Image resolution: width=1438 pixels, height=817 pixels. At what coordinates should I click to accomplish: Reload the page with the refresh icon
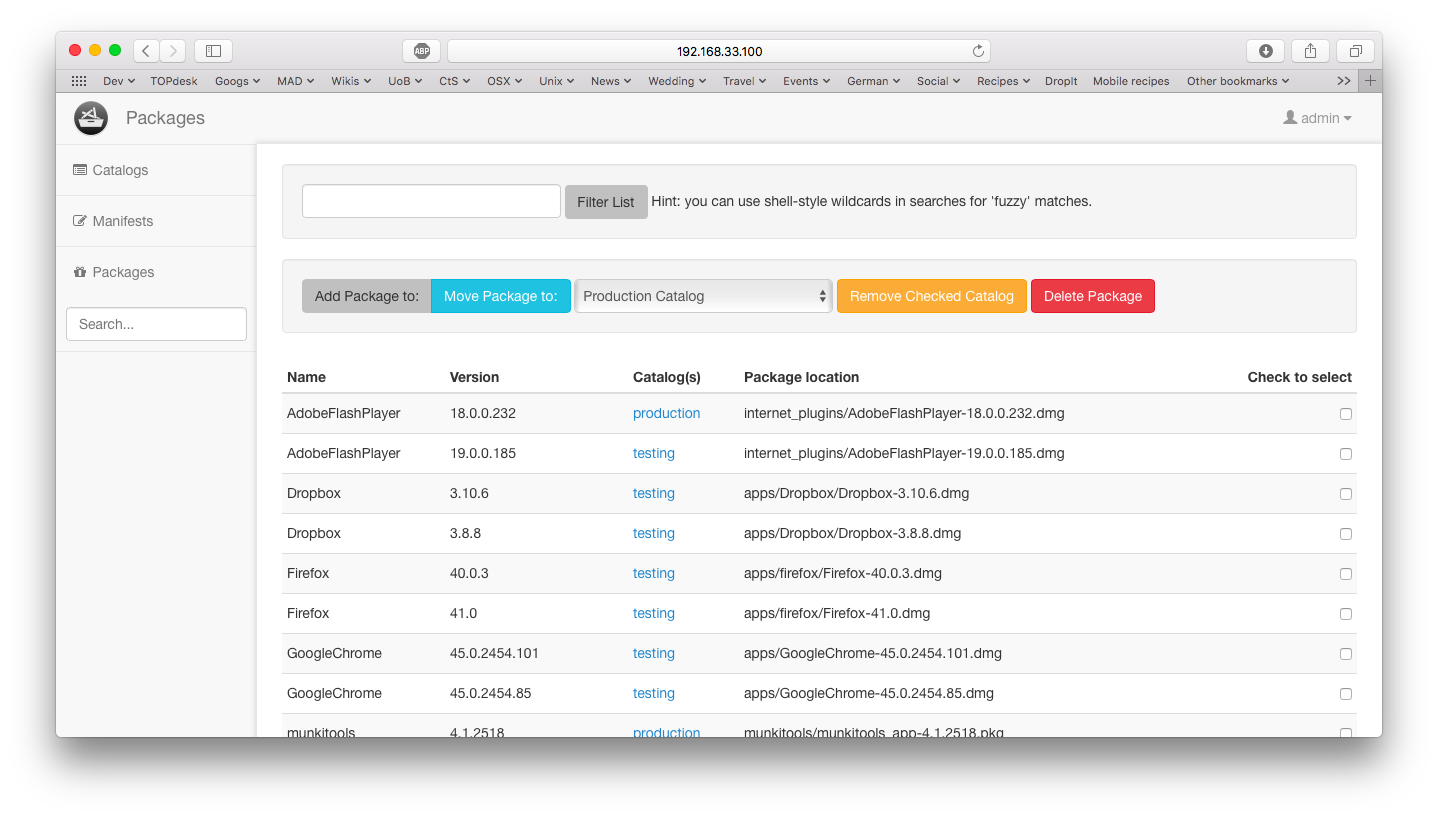coord(978,51)
